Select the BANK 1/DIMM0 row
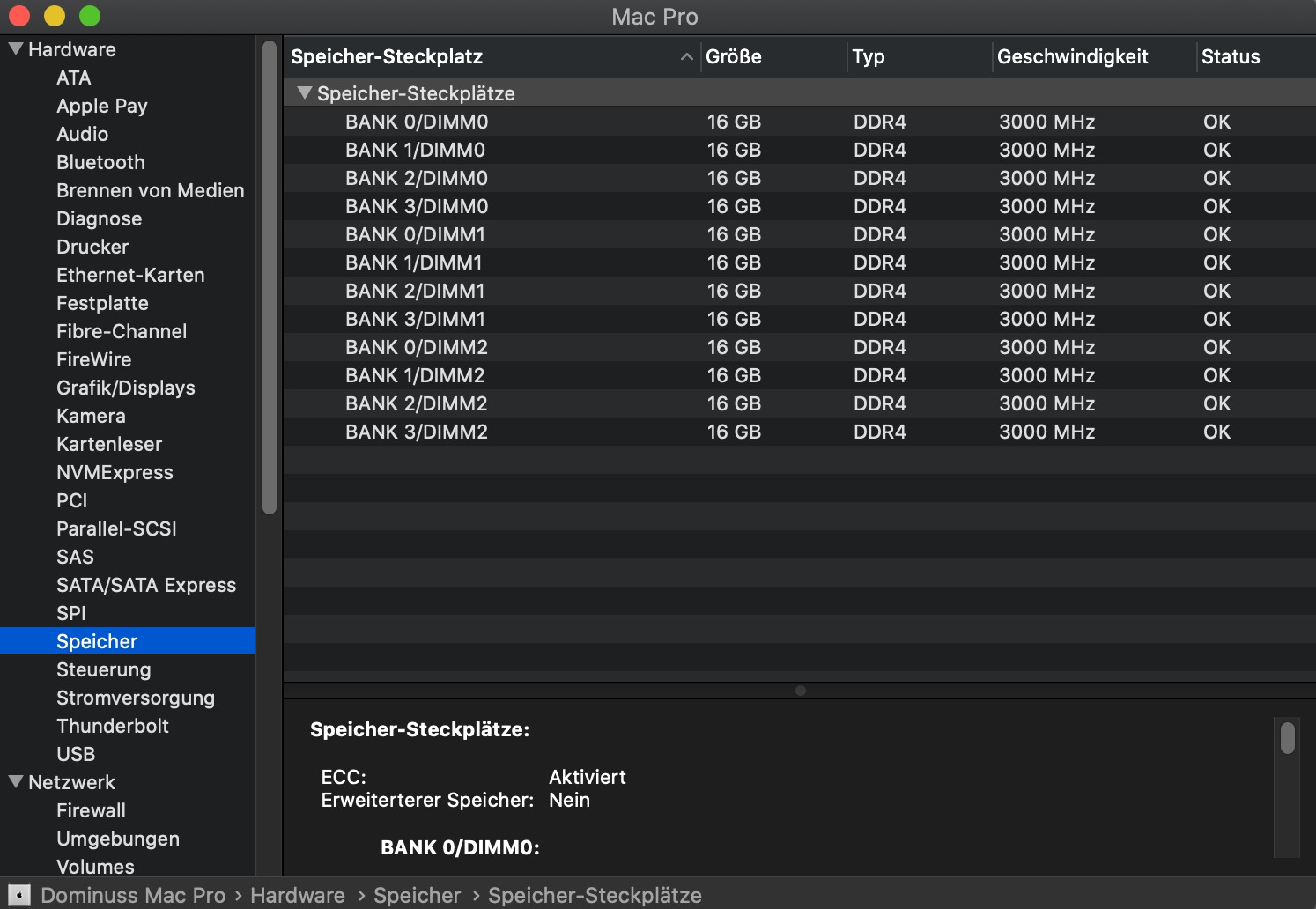This screenshot has width=1316, height=909. click(800, 150)
